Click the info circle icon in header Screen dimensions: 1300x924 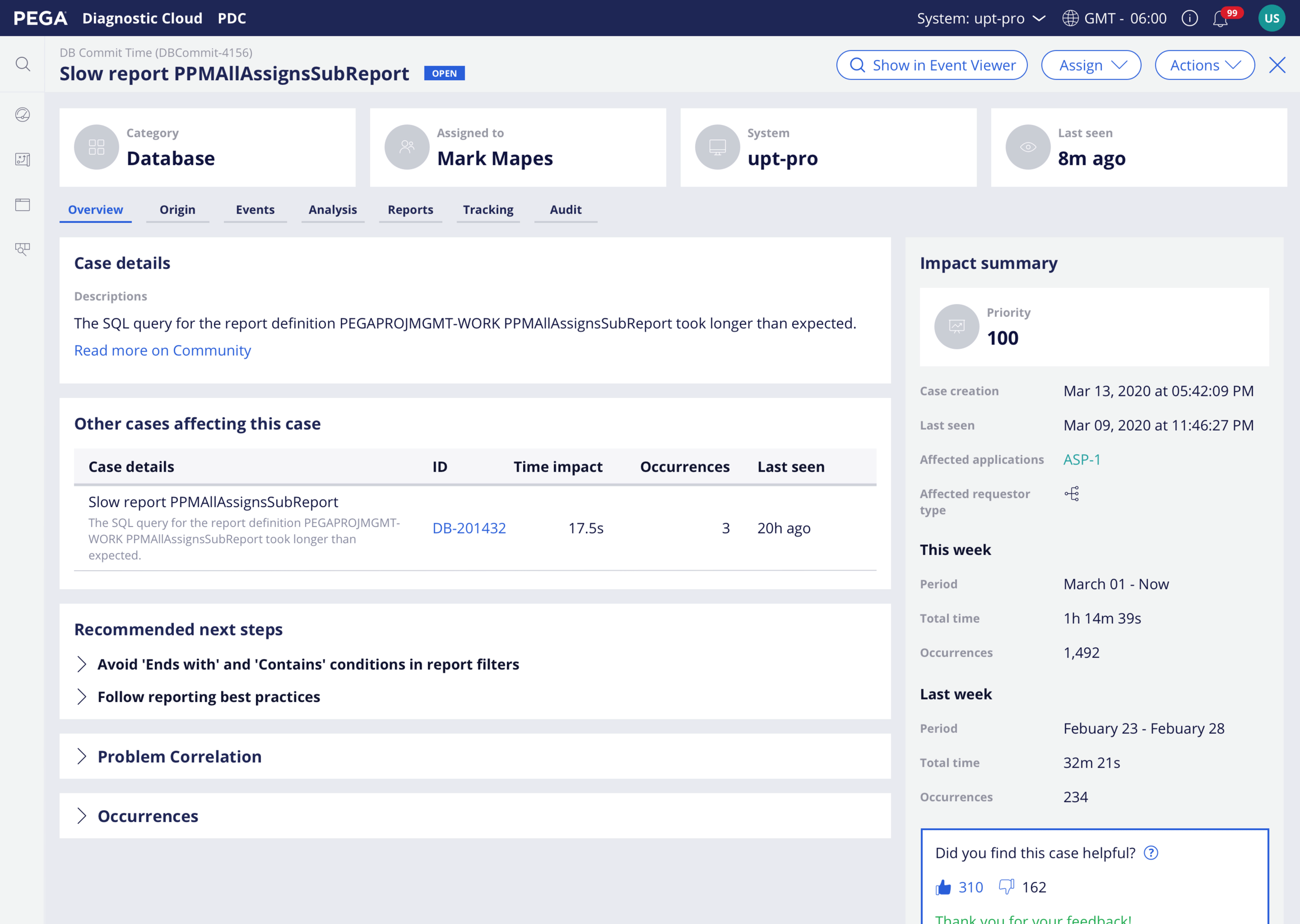point(1190,18)
